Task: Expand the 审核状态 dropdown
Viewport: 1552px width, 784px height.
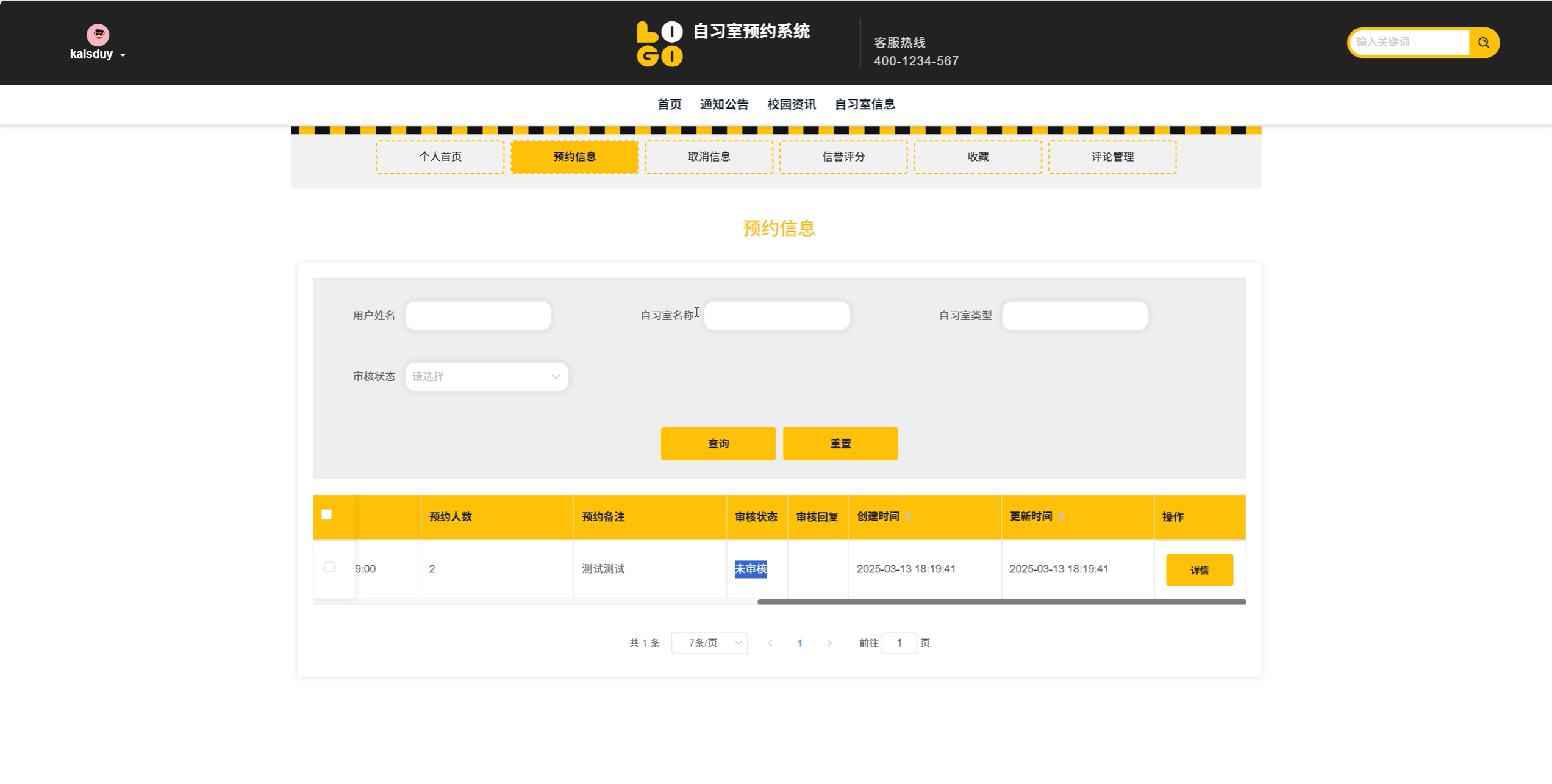Action: (x=487, y=377)
